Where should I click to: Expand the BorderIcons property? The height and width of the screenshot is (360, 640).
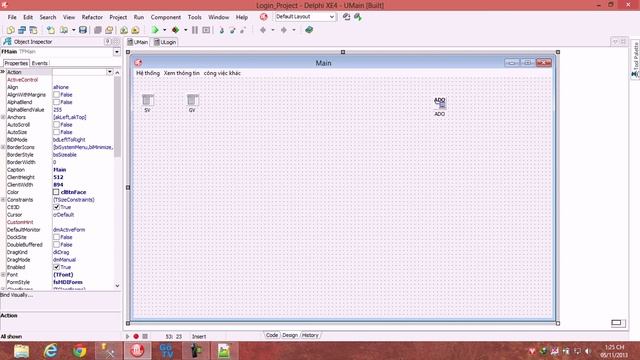pos(3,147)
